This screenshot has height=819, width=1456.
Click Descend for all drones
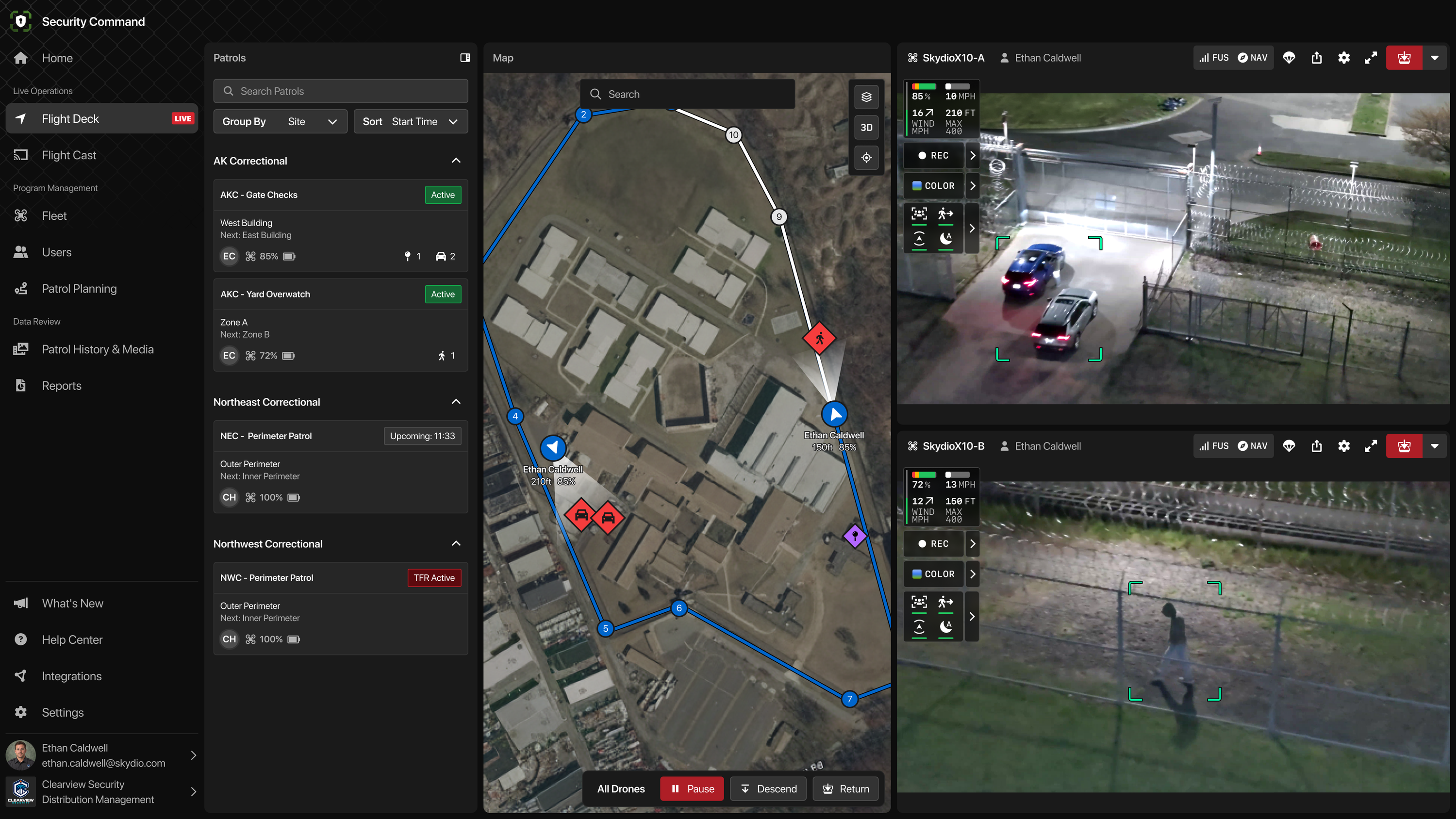(769, 789)
